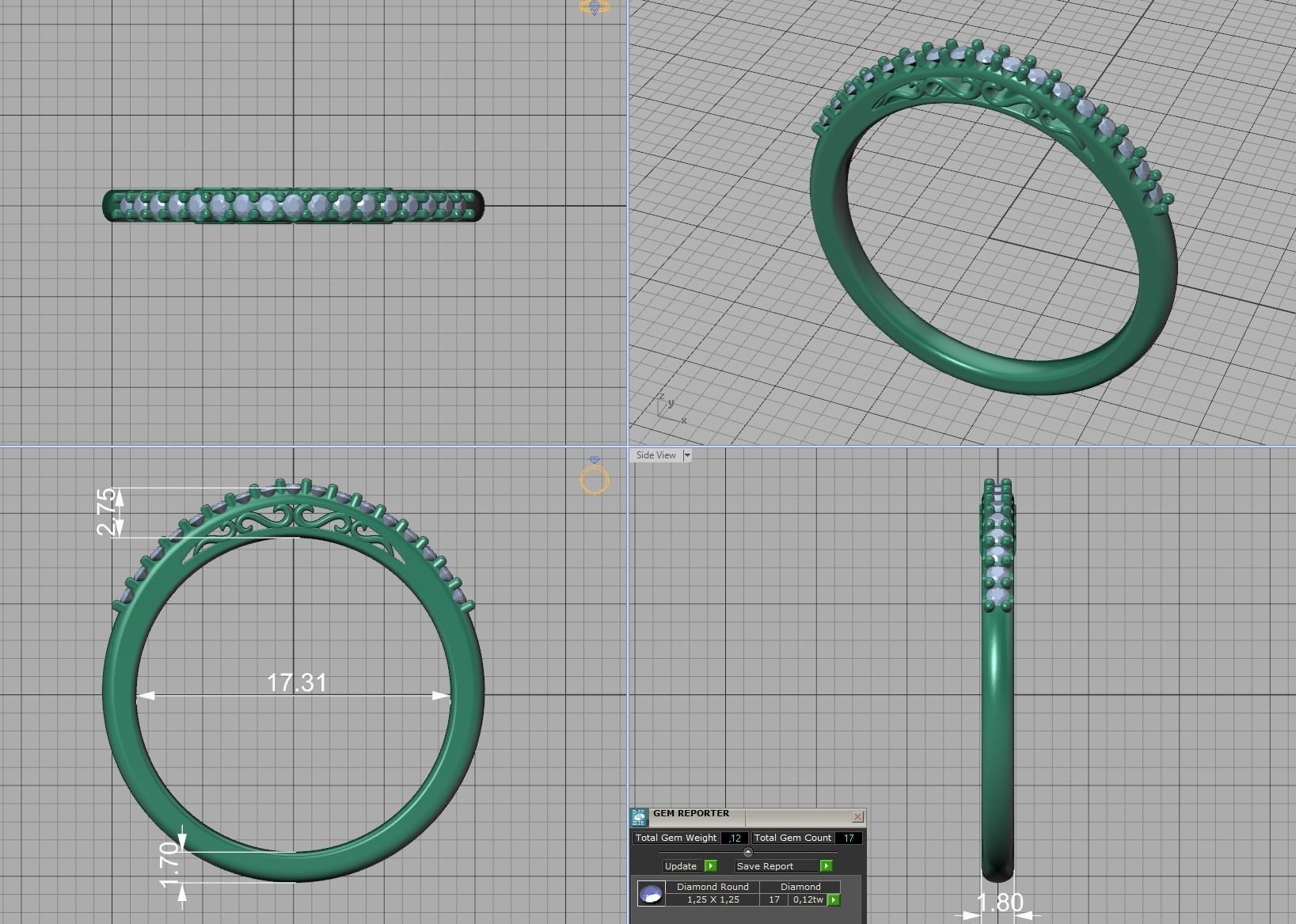Select the Total Gem Count value field
Viewport: 1296px width, 924px height.
click(849, 838)
